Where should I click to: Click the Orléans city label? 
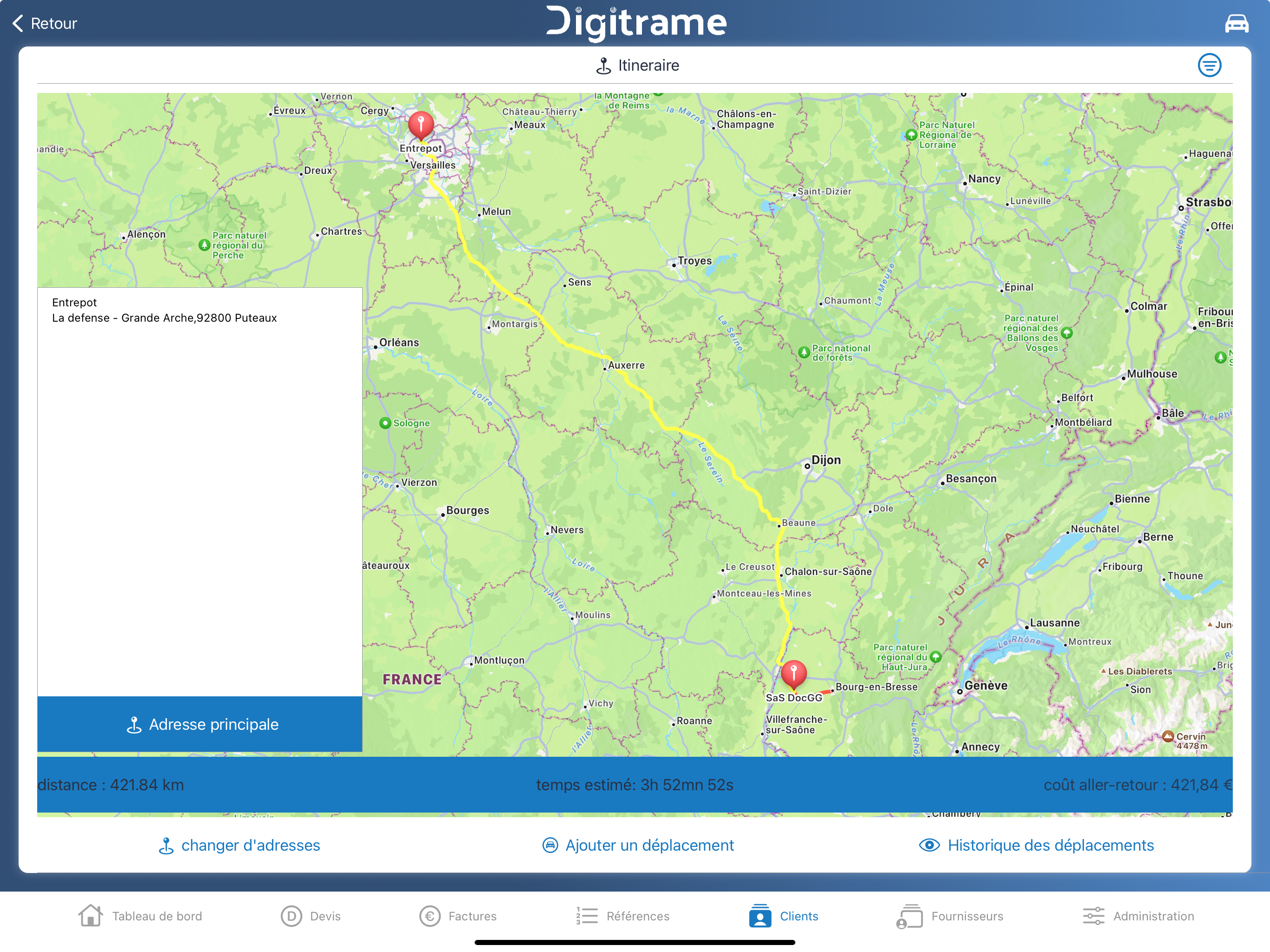click(399, 342)
